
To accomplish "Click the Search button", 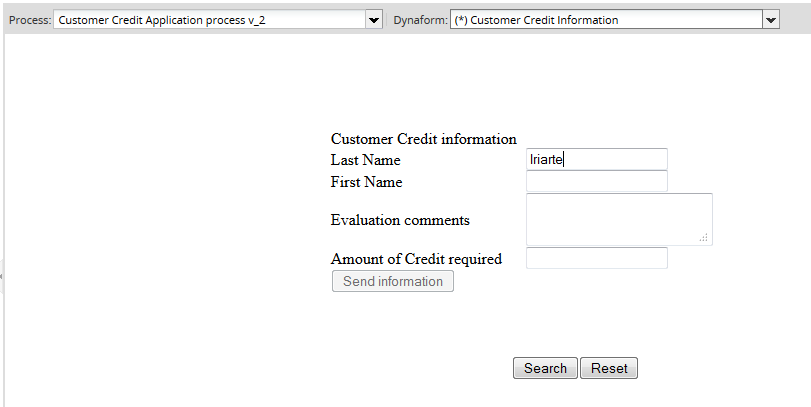I will (545, 368).
